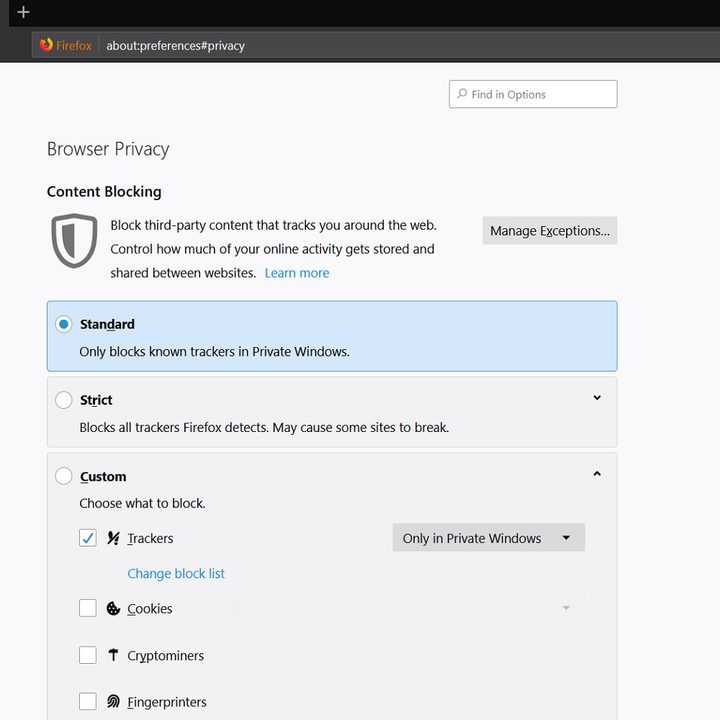Click the Change block list link
The image size is (720, 720).
[x=176, y=574]
